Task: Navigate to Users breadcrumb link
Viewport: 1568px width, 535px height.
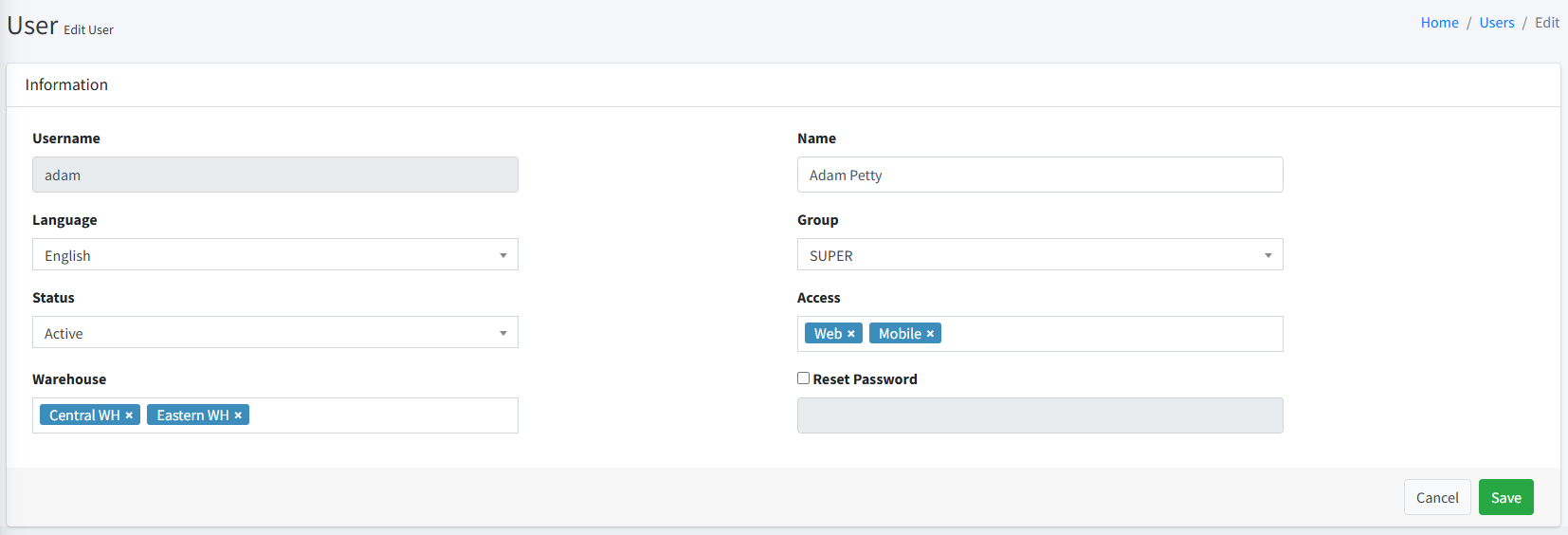Action: coord(1496,23)
